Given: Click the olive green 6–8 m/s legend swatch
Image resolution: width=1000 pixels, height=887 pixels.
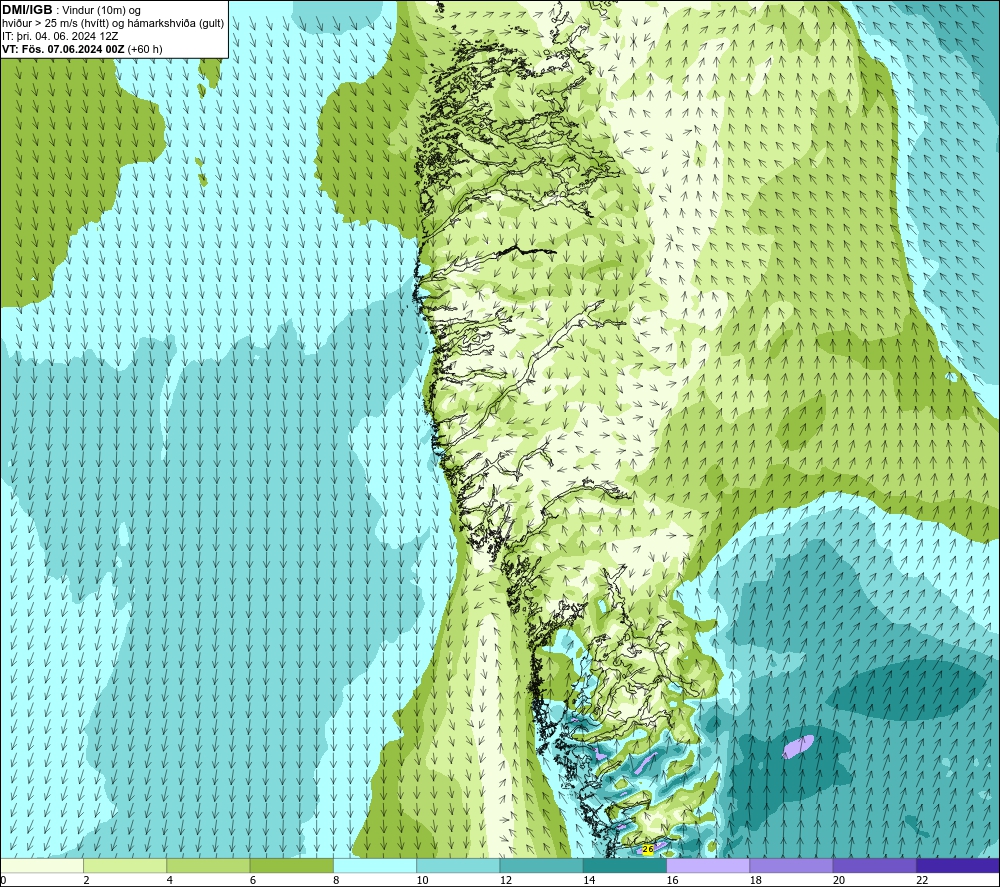Looking at the screenshot, I should (x=291, y=865).
